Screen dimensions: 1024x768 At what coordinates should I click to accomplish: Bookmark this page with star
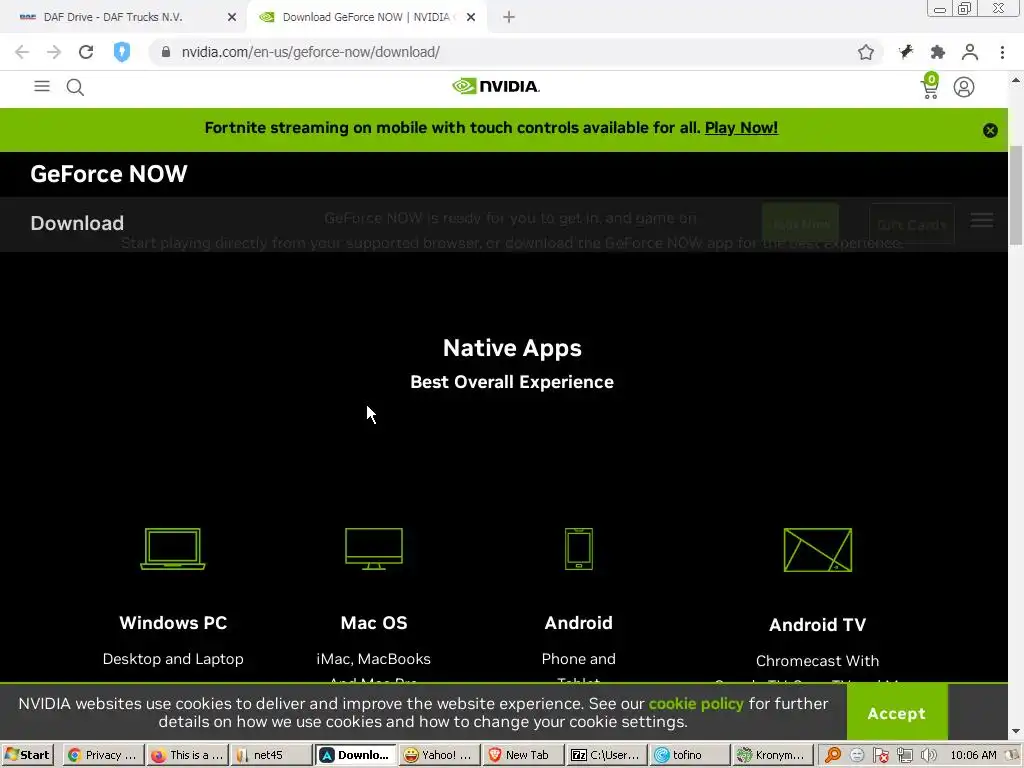point(866,52)
